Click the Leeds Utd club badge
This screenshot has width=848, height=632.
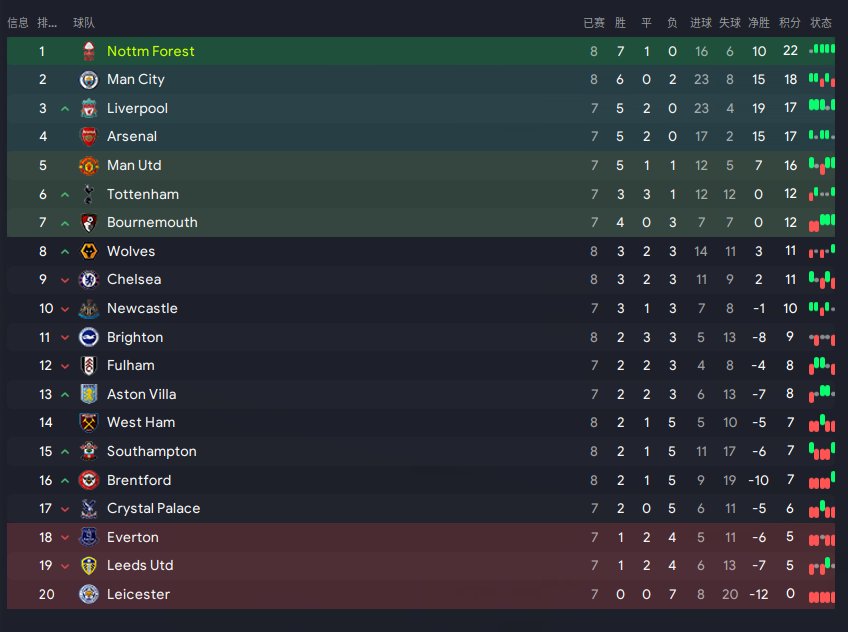click(x=89, y=566)
